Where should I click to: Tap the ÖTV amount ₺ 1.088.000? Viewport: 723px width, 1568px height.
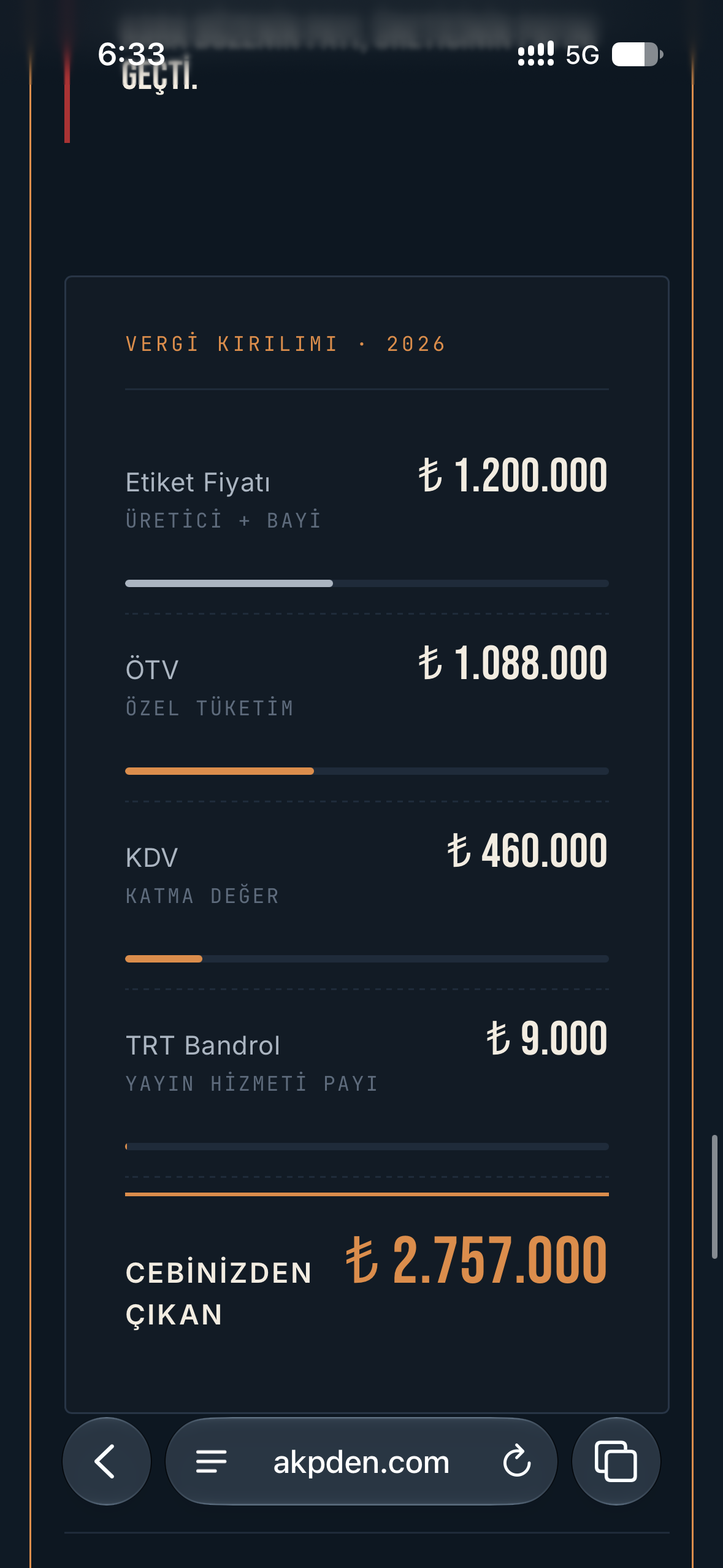(513, 663)
